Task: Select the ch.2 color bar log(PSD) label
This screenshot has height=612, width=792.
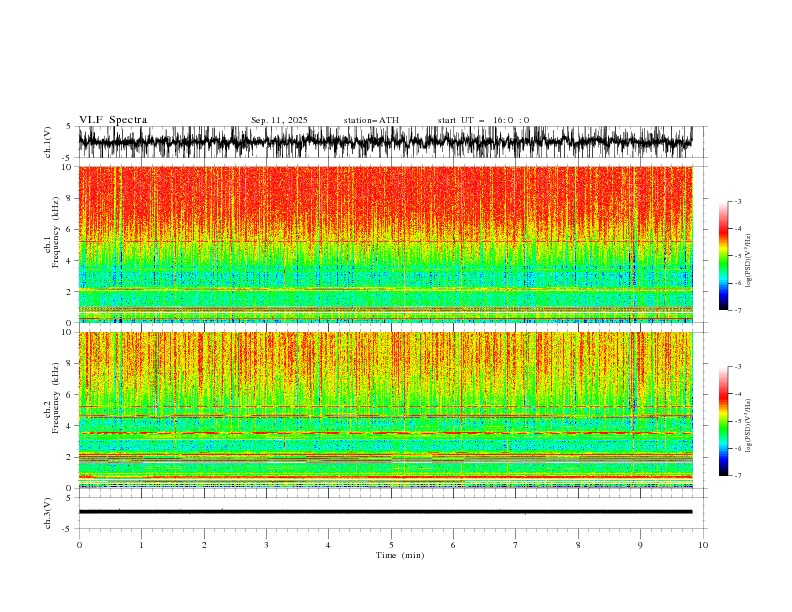Action: tap(749, 426)
